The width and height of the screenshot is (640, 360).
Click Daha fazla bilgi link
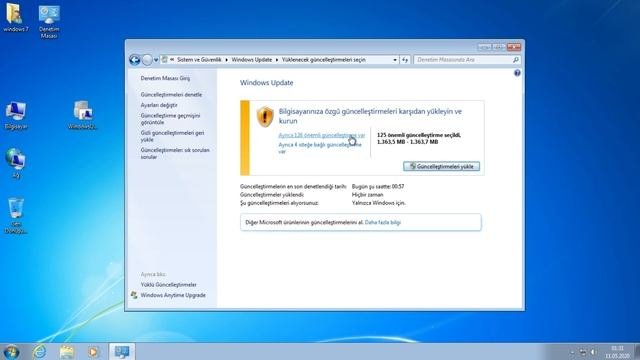coord(382,222)
